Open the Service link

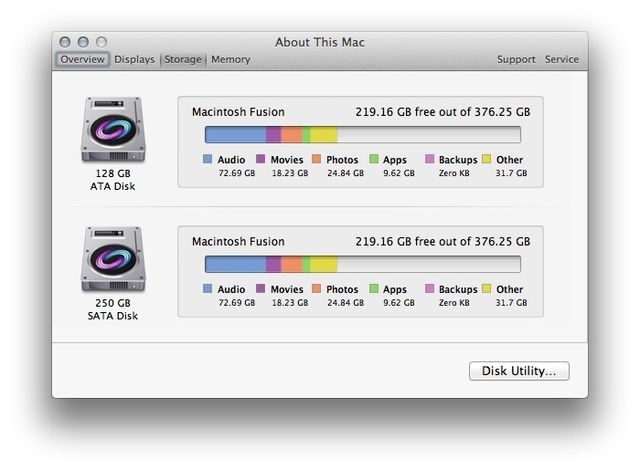[x=561, y=59]
